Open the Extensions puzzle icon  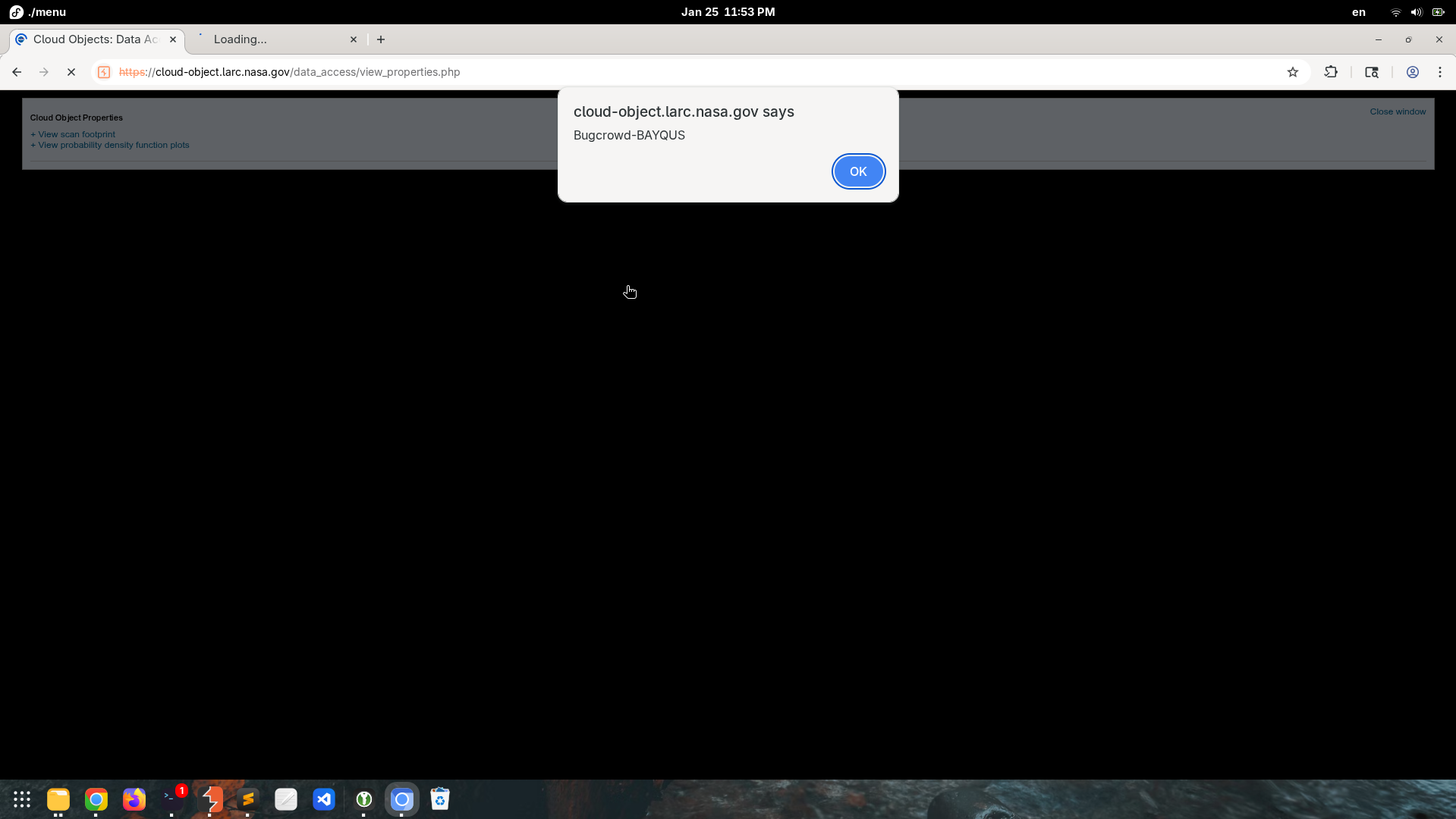1331,72
